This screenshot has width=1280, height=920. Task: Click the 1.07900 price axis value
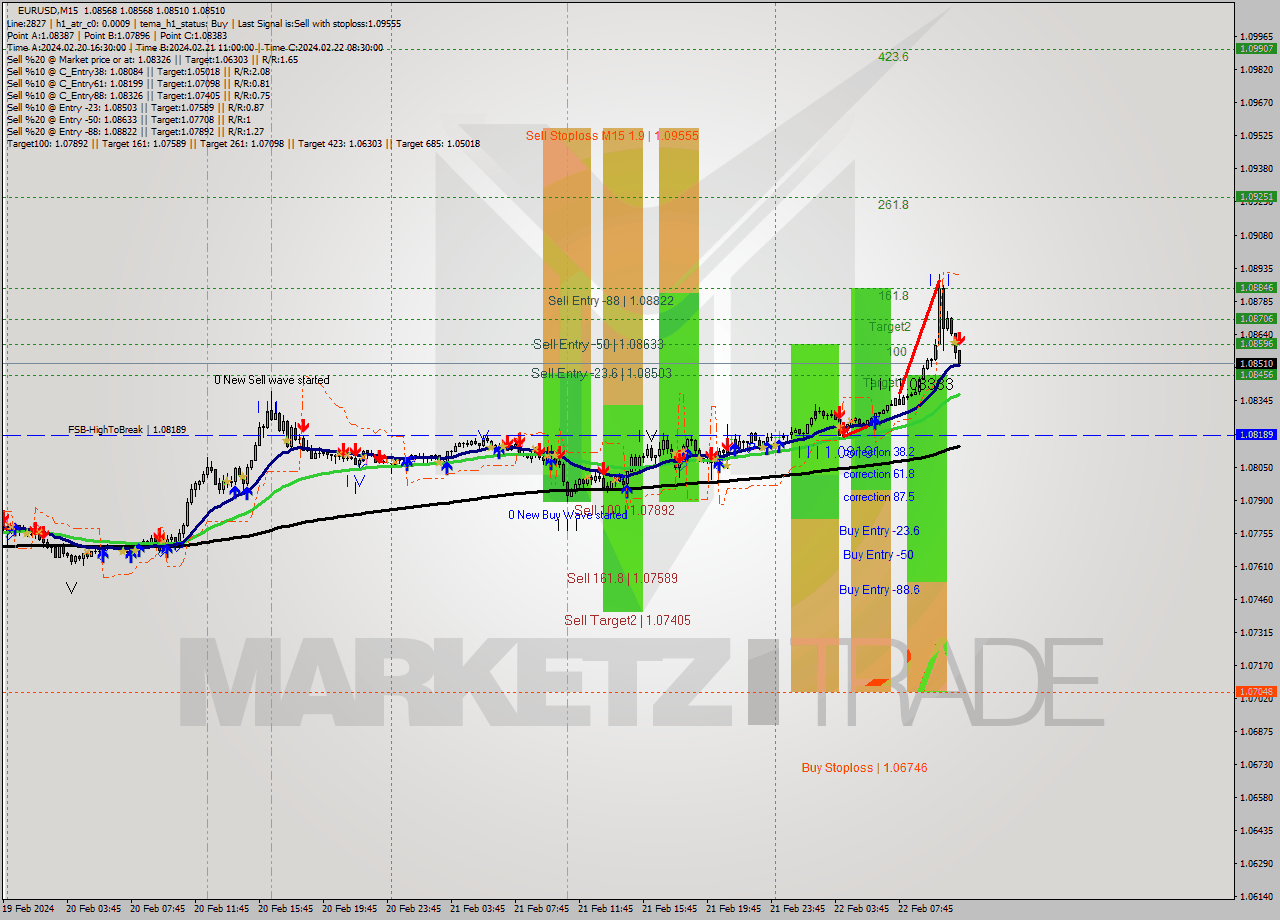tap(1256, 500)
